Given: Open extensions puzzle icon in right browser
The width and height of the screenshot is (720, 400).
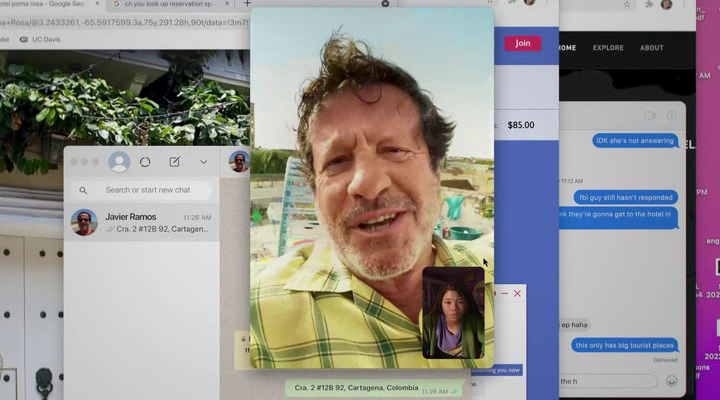Looking at the screenshot, I should pyautogui.click(x=649, y=5).
